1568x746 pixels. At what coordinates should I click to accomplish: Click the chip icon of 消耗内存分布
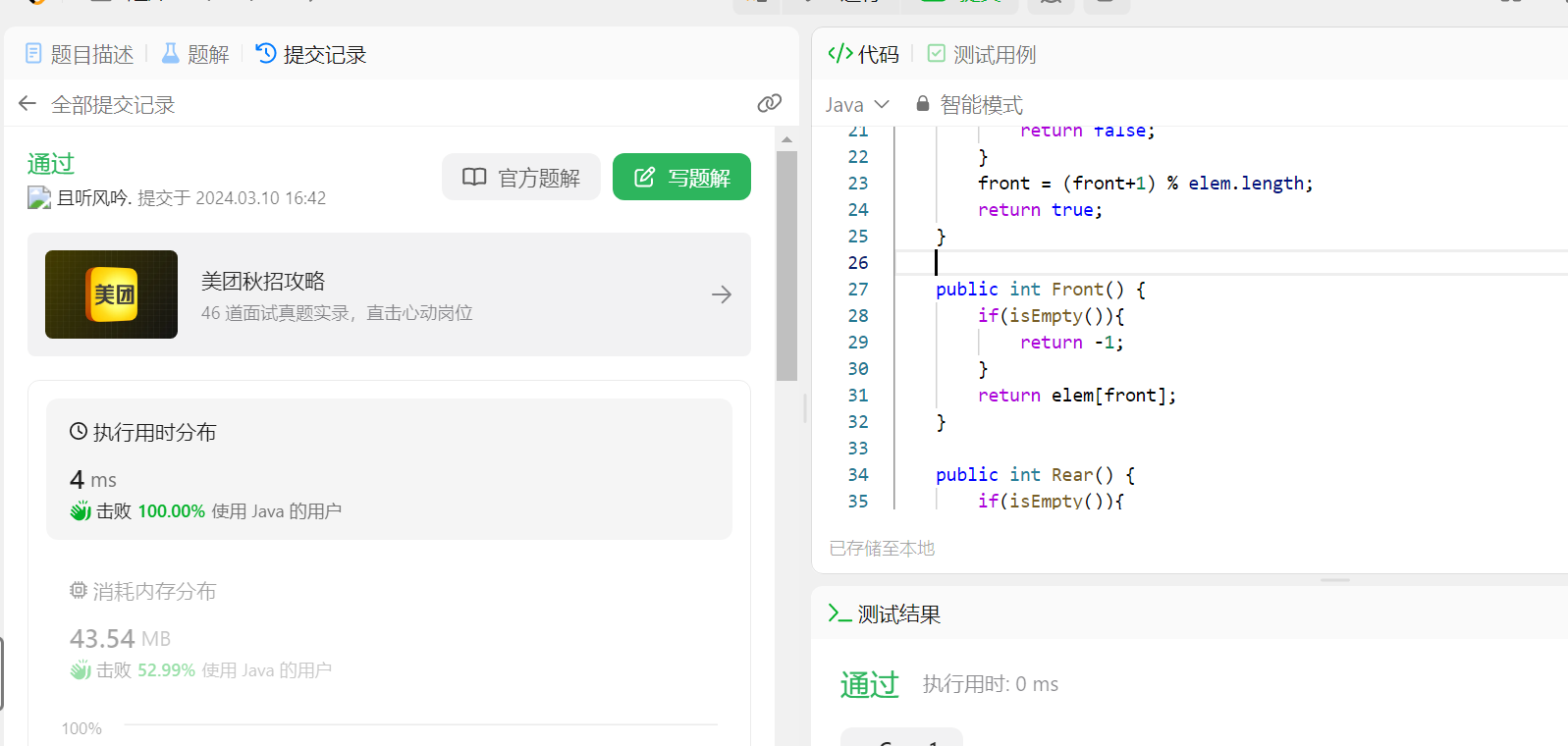[79, 590]
